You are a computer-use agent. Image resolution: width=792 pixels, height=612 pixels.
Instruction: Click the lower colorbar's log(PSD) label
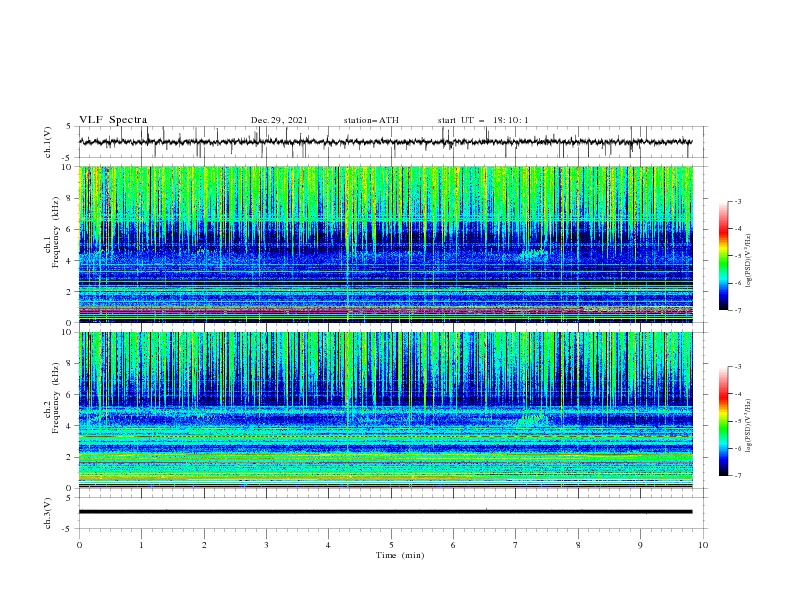point(749,425)
